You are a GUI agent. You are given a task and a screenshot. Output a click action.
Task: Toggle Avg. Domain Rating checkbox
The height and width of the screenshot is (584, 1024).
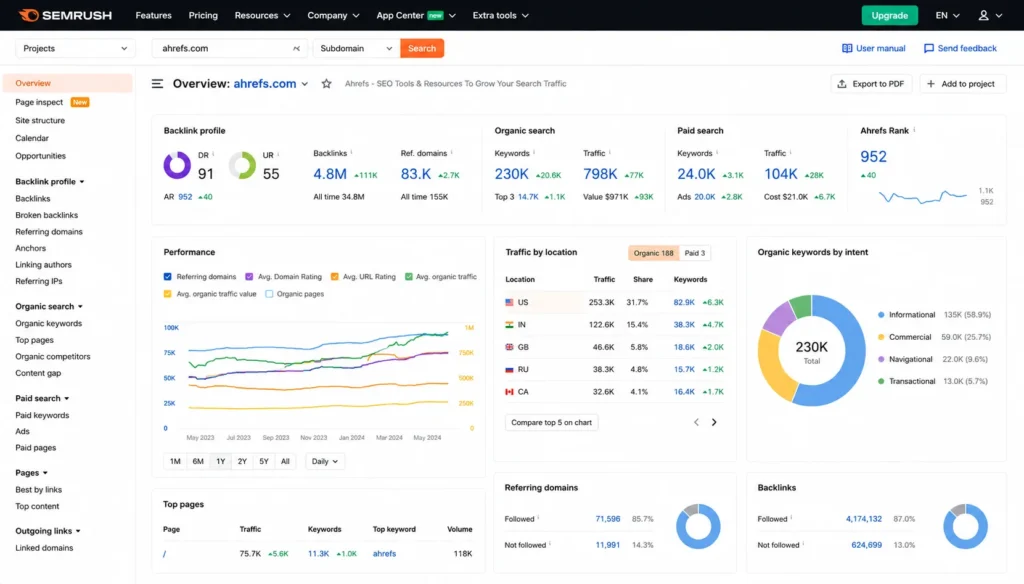(x=249, y=277)
